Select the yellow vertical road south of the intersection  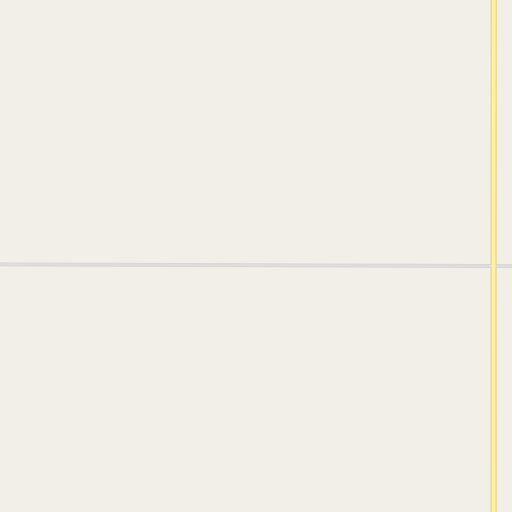coord(494,390)
